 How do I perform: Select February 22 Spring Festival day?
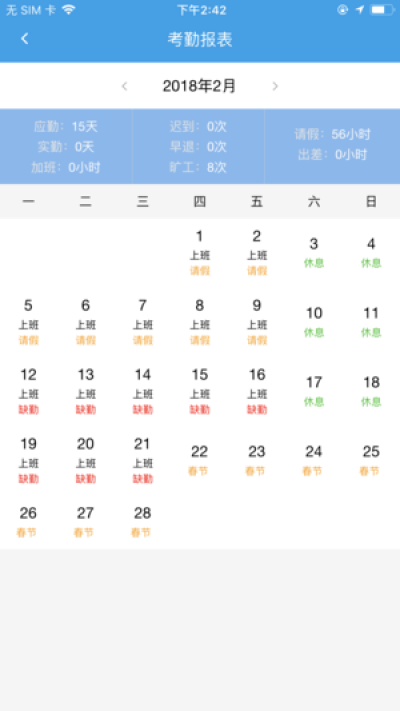click(200, 460)
